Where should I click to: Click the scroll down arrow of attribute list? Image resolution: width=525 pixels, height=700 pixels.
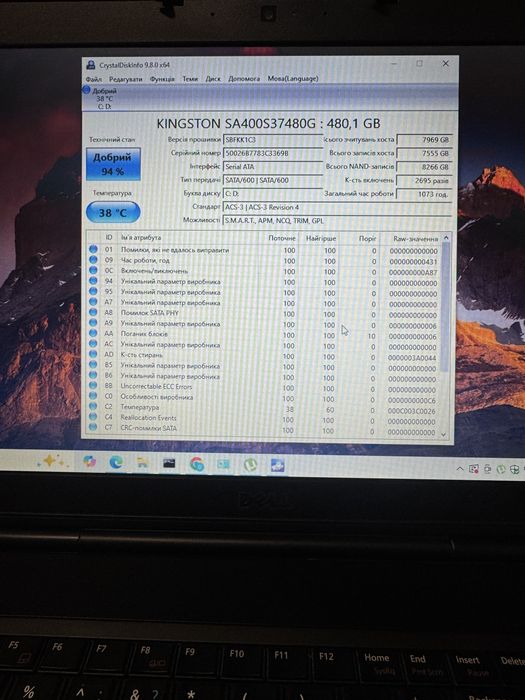point(444,434)
